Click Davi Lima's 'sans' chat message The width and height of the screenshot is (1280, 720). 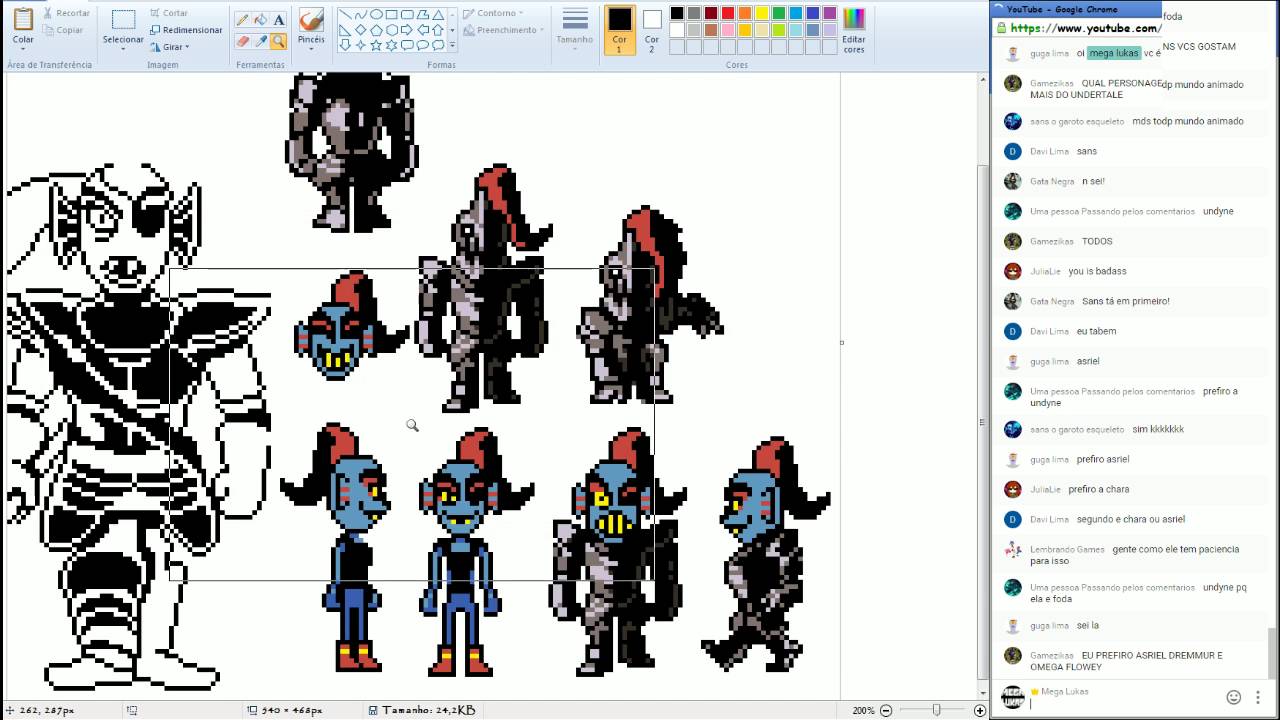[x=1087, y=151]
